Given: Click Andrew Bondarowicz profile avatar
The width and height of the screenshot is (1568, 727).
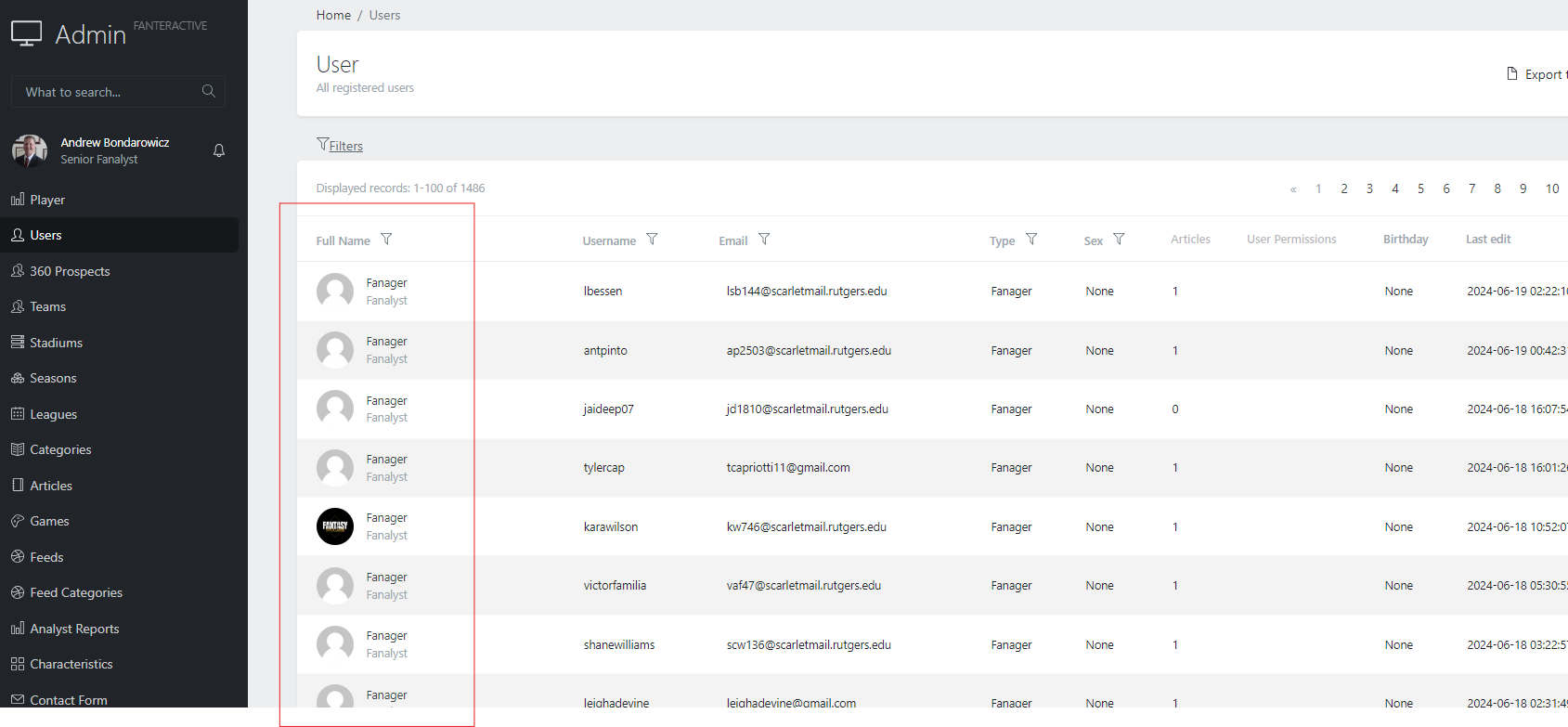Looking at the screenshot, I should coord(30,150).
